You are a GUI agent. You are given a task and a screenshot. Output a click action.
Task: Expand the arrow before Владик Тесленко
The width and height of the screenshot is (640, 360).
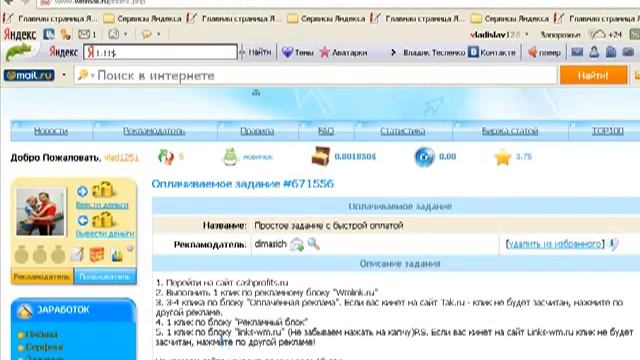coord(393,52)
